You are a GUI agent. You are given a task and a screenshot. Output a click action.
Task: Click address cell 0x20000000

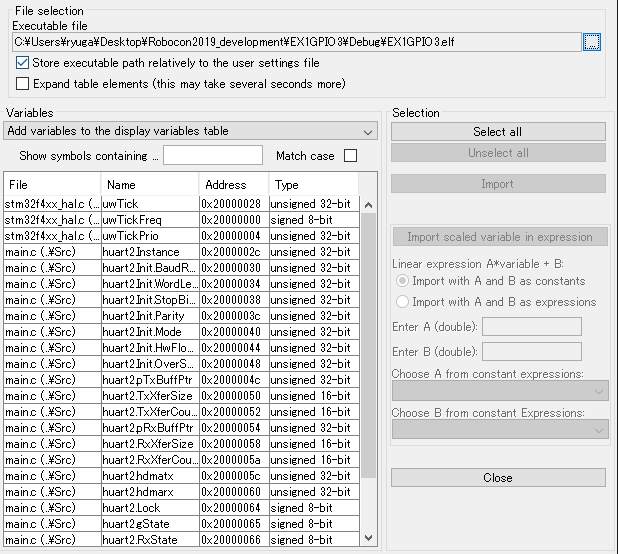click(235, 220)
